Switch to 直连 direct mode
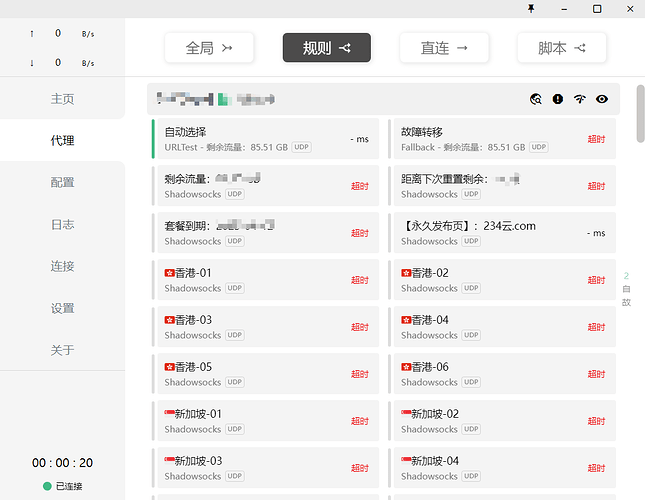Viewport: 645px width, 500px height. [x=444, y=48]
